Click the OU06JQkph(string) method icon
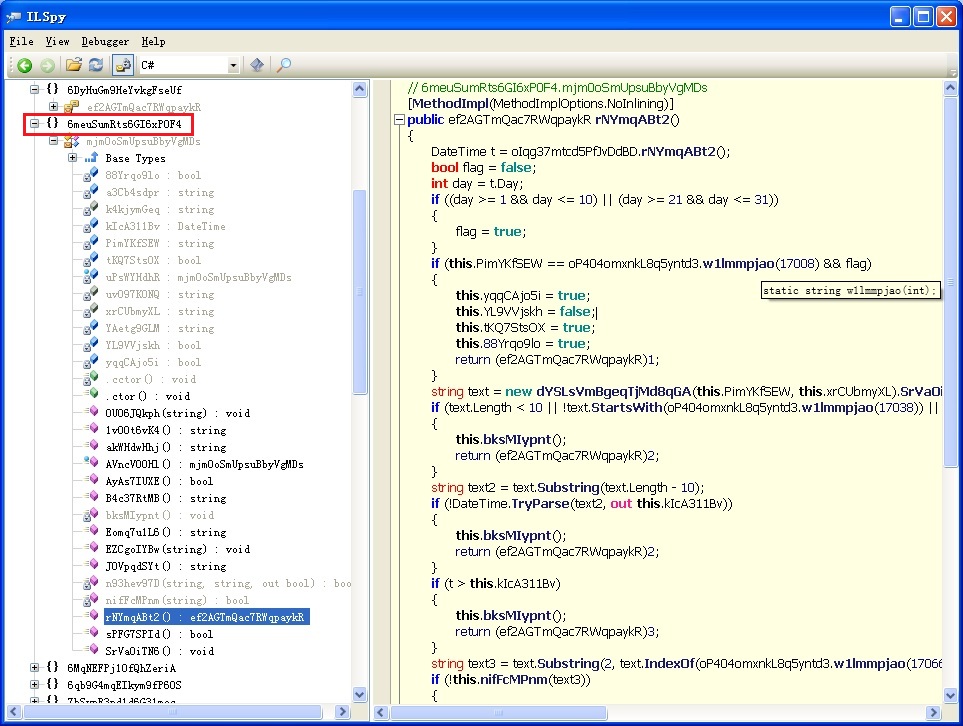 click(x=93, y=412)
